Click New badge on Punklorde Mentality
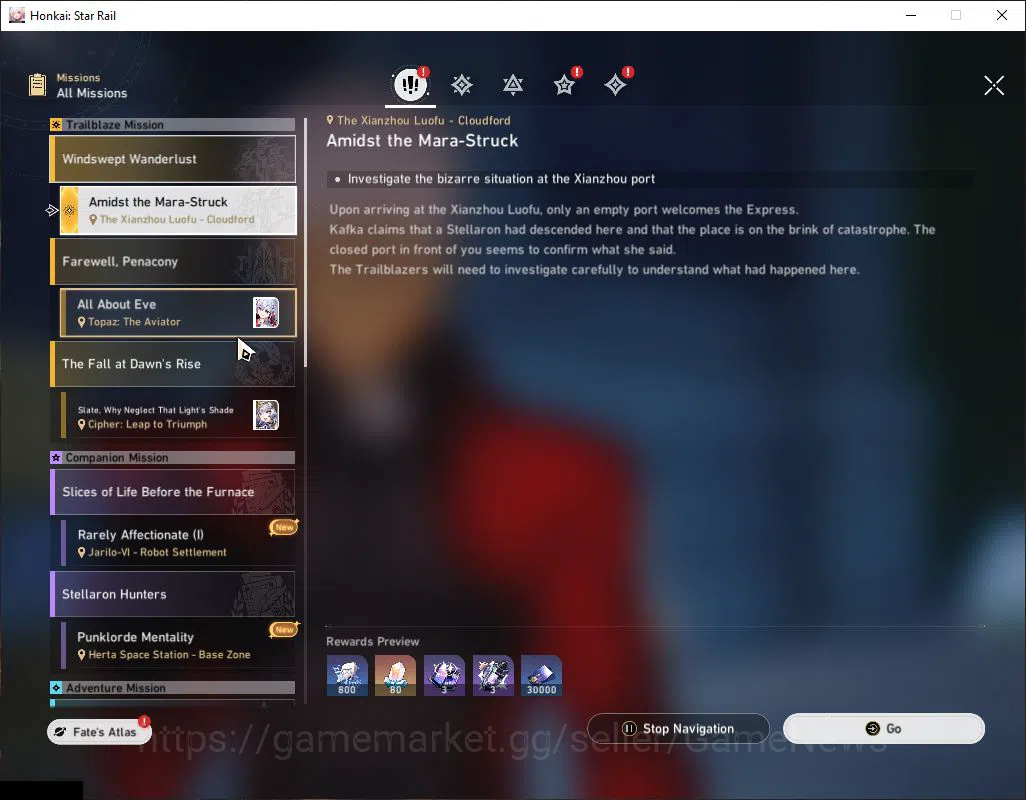The height and width of the screenshot is (800, 1026). click(x=284, y=629)
